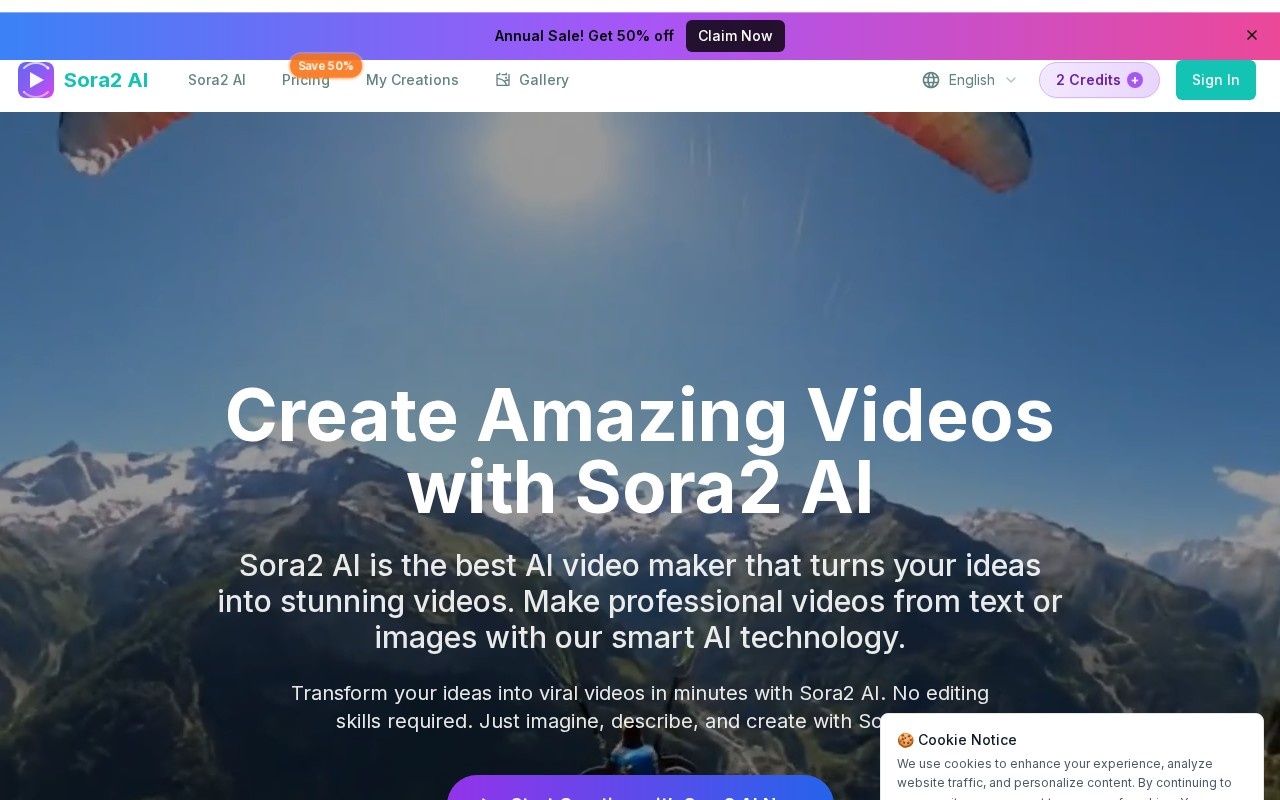Click the cookie emoji icon
Screen dimensions: 1280x800
pos(905,740)
